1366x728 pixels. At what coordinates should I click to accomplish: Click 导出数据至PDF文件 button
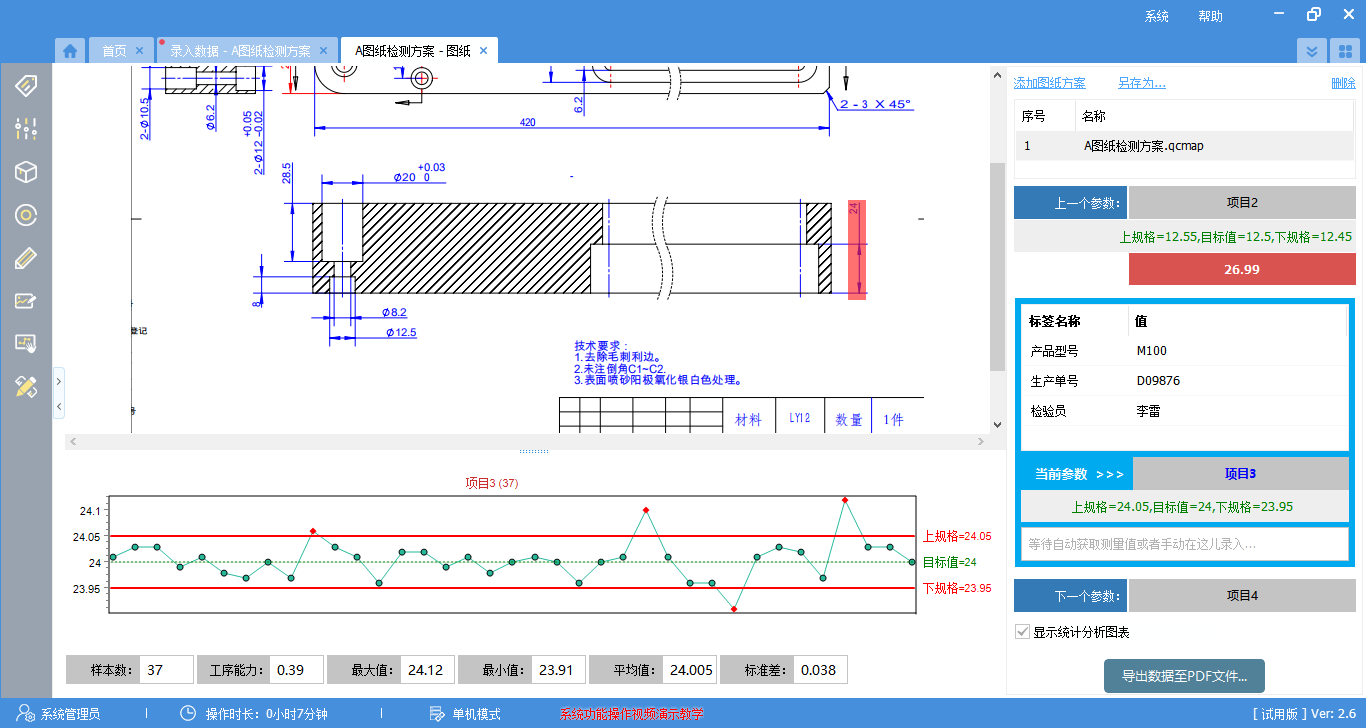(1184, 676)
